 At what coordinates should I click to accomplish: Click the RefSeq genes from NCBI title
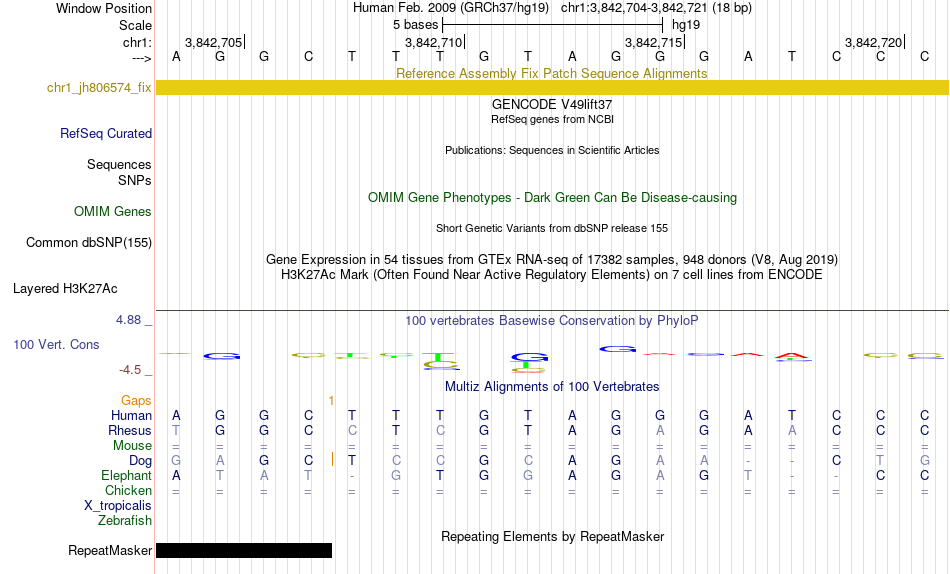(x=552, y=119)
